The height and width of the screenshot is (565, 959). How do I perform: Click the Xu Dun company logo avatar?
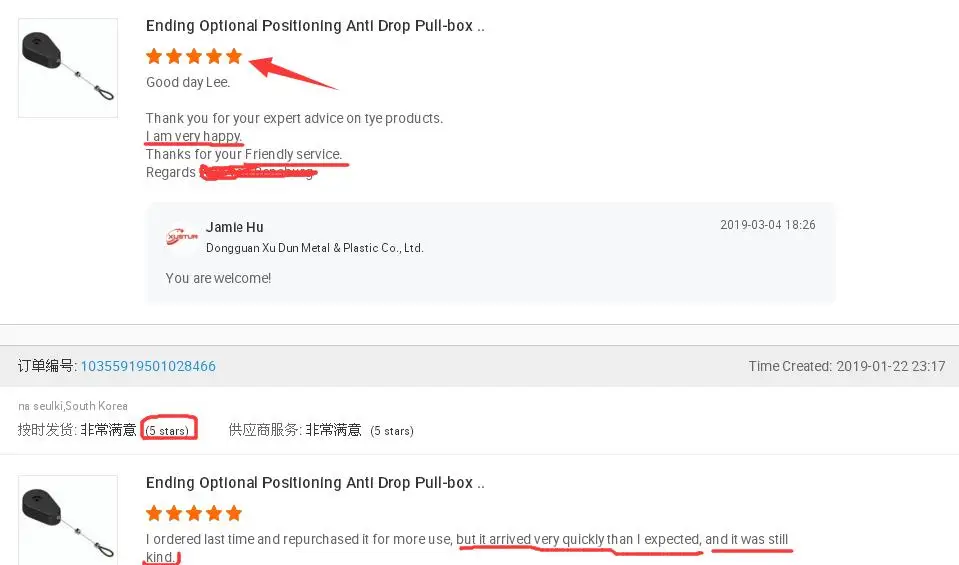click(181, 238)
